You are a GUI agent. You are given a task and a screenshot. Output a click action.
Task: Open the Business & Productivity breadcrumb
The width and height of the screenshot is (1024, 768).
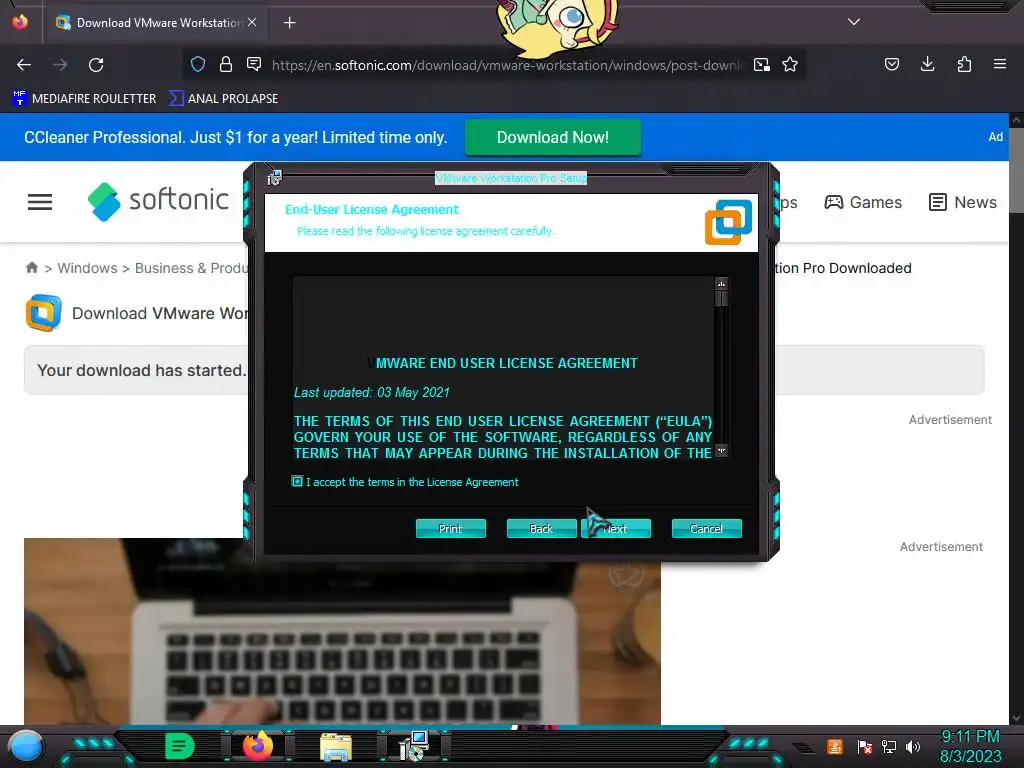(191, 268)
